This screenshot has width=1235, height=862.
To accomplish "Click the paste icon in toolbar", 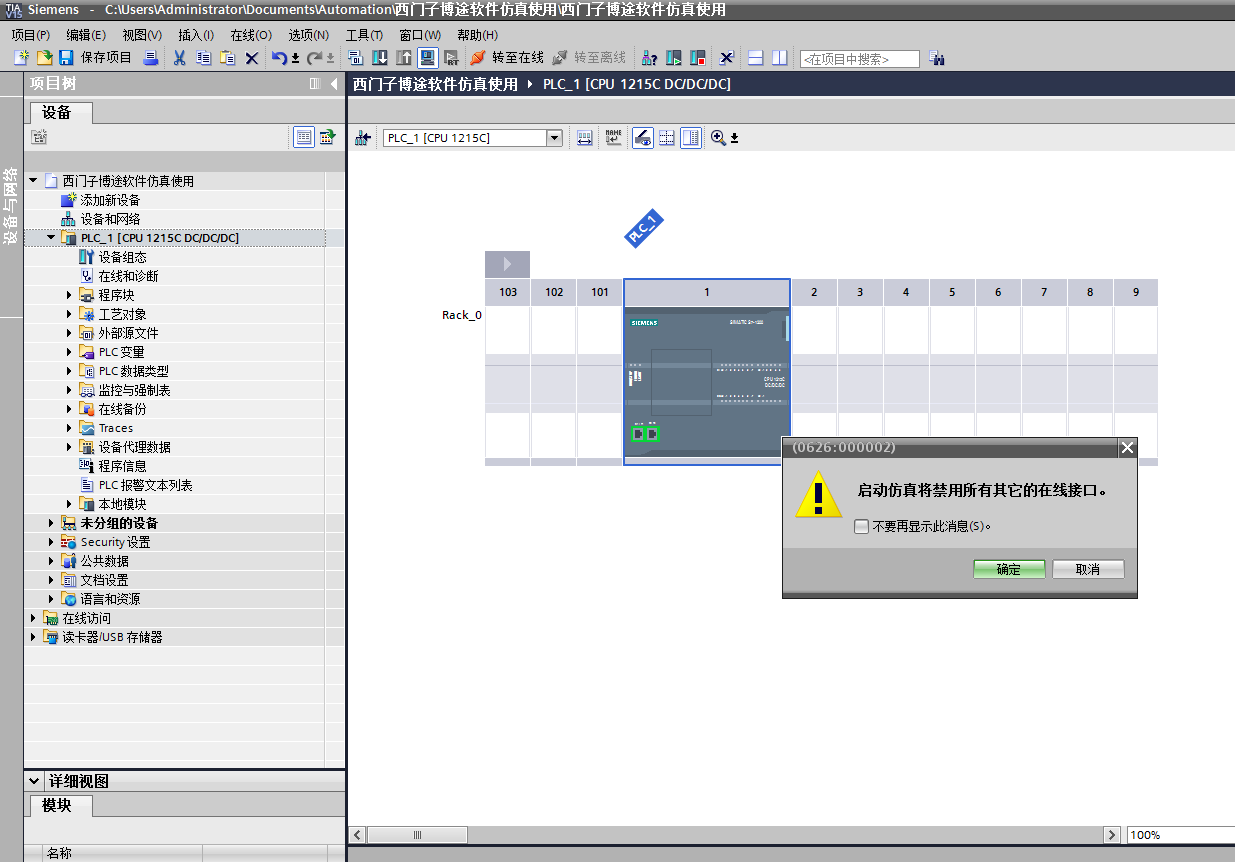I will click(227, 58).
